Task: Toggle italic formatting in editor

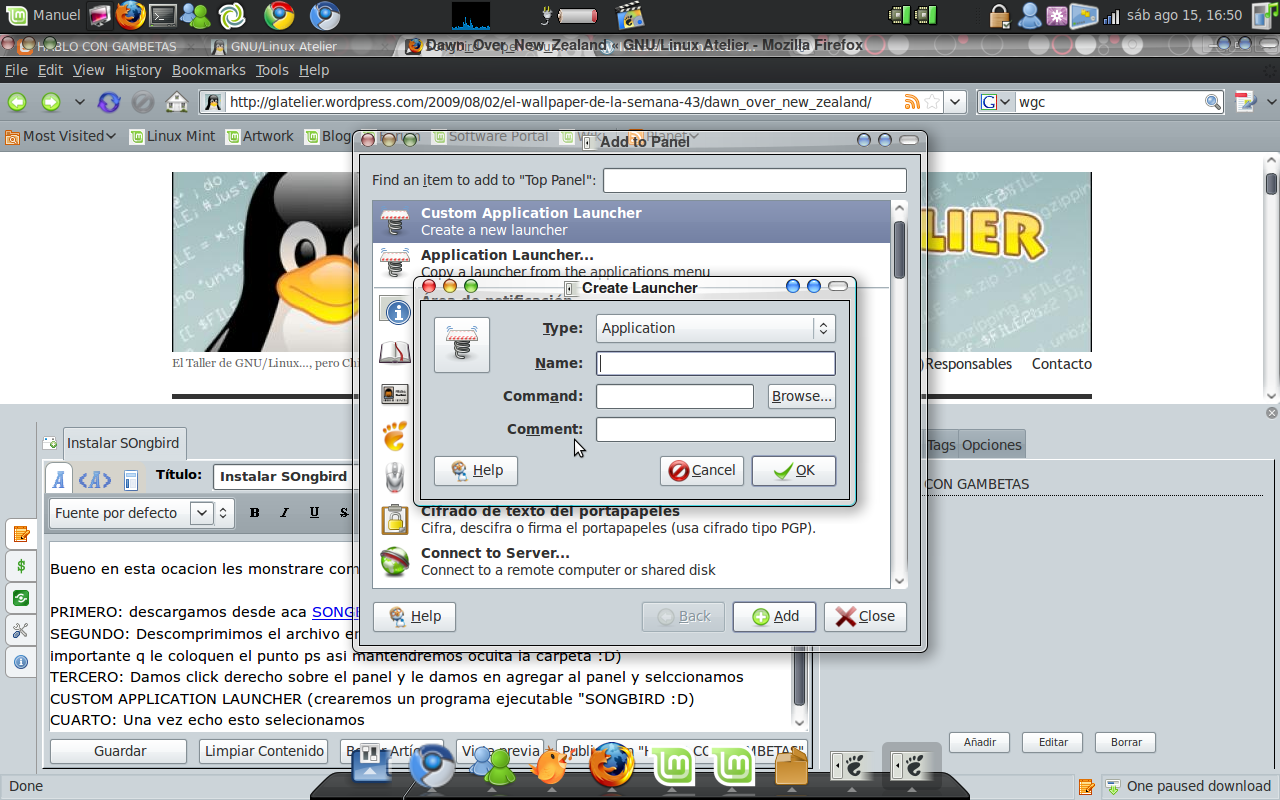Action: [284, 513]
